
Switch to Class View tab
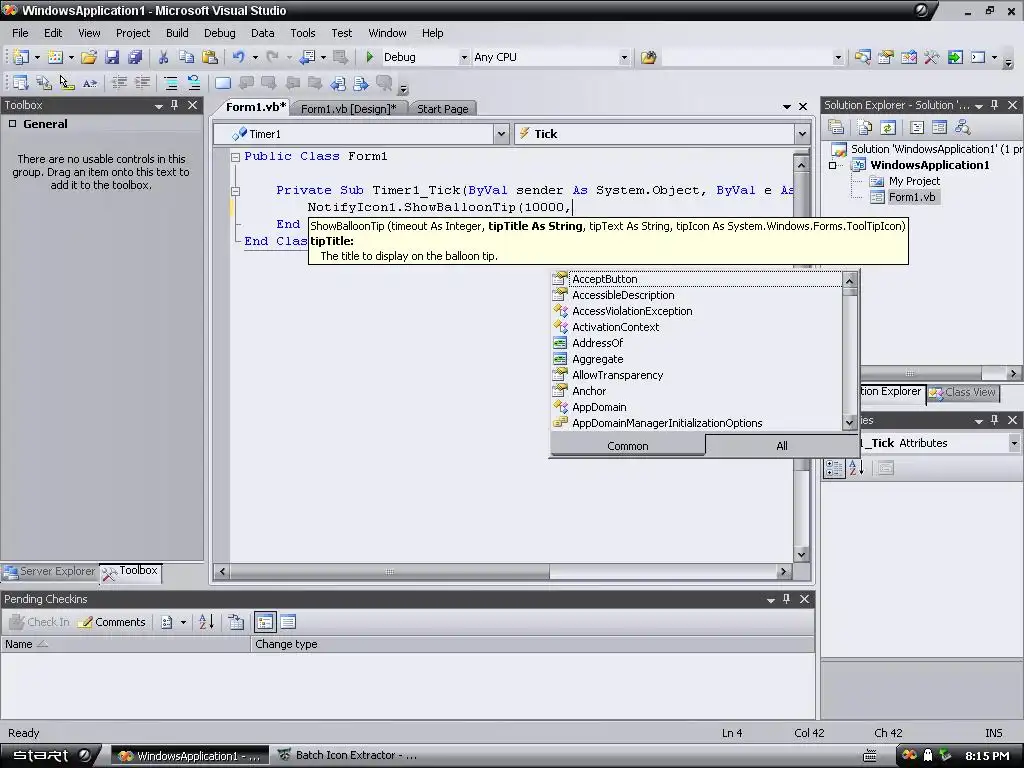click(963, 392)
